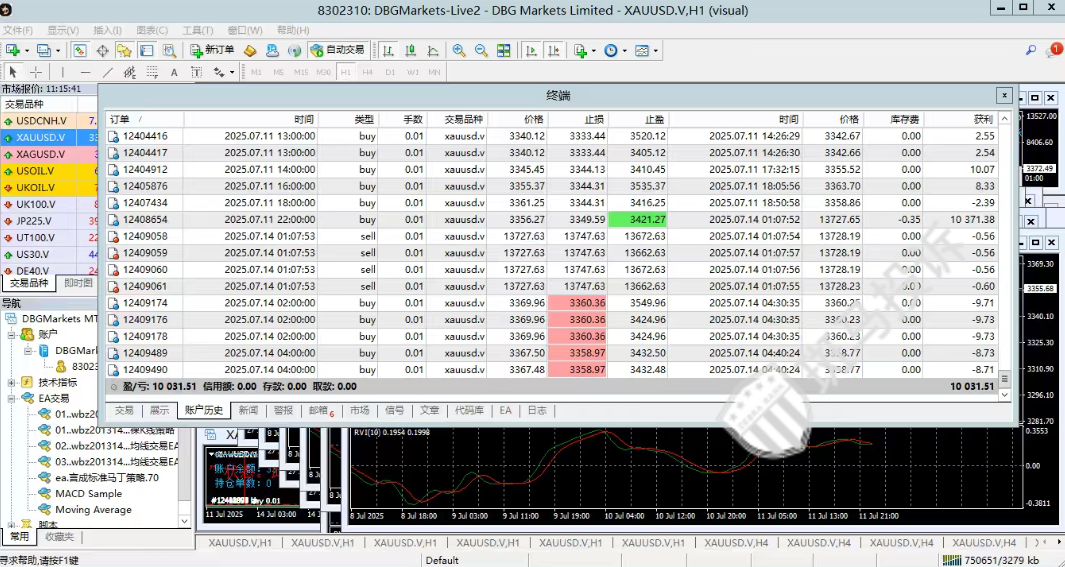Select the text label 'A' drawing tool

[x=174, y=72]
